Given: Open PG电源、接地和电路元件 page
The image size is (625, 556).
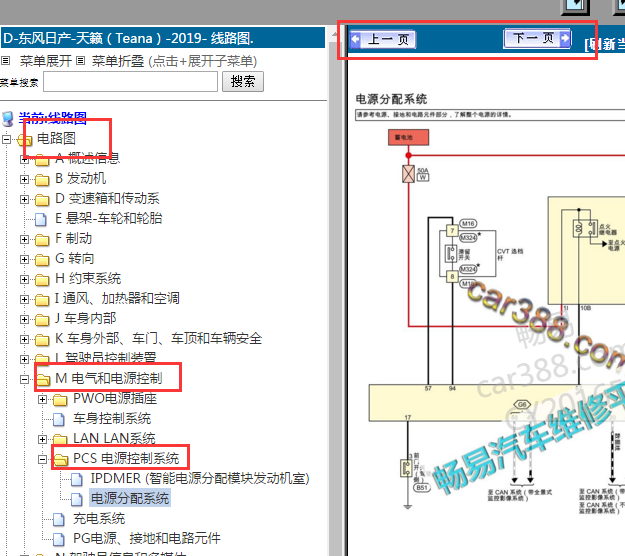Looking at the screenshot, I should pos(147,538).
